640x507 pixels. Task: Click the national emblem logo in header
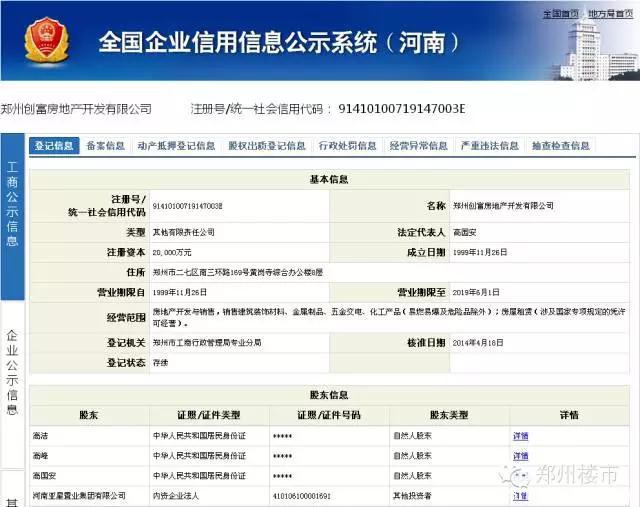[x=47, y=40]
